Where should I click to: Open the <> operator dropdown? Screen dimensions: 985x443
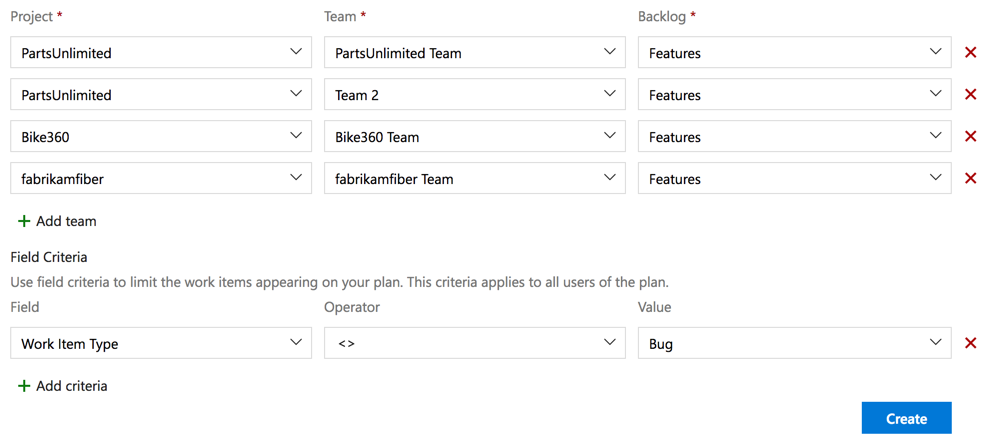point(475,342)
